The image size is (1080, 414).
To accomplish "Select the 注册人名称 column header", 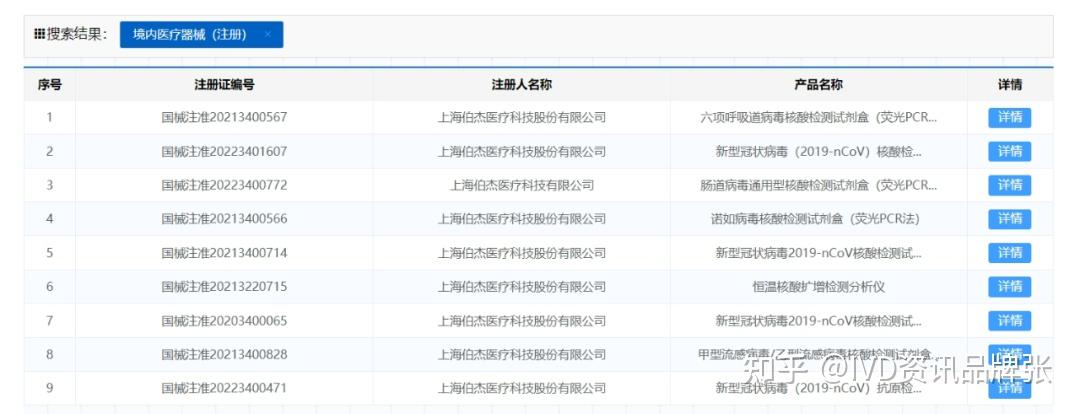I will (x=521, y=85).
